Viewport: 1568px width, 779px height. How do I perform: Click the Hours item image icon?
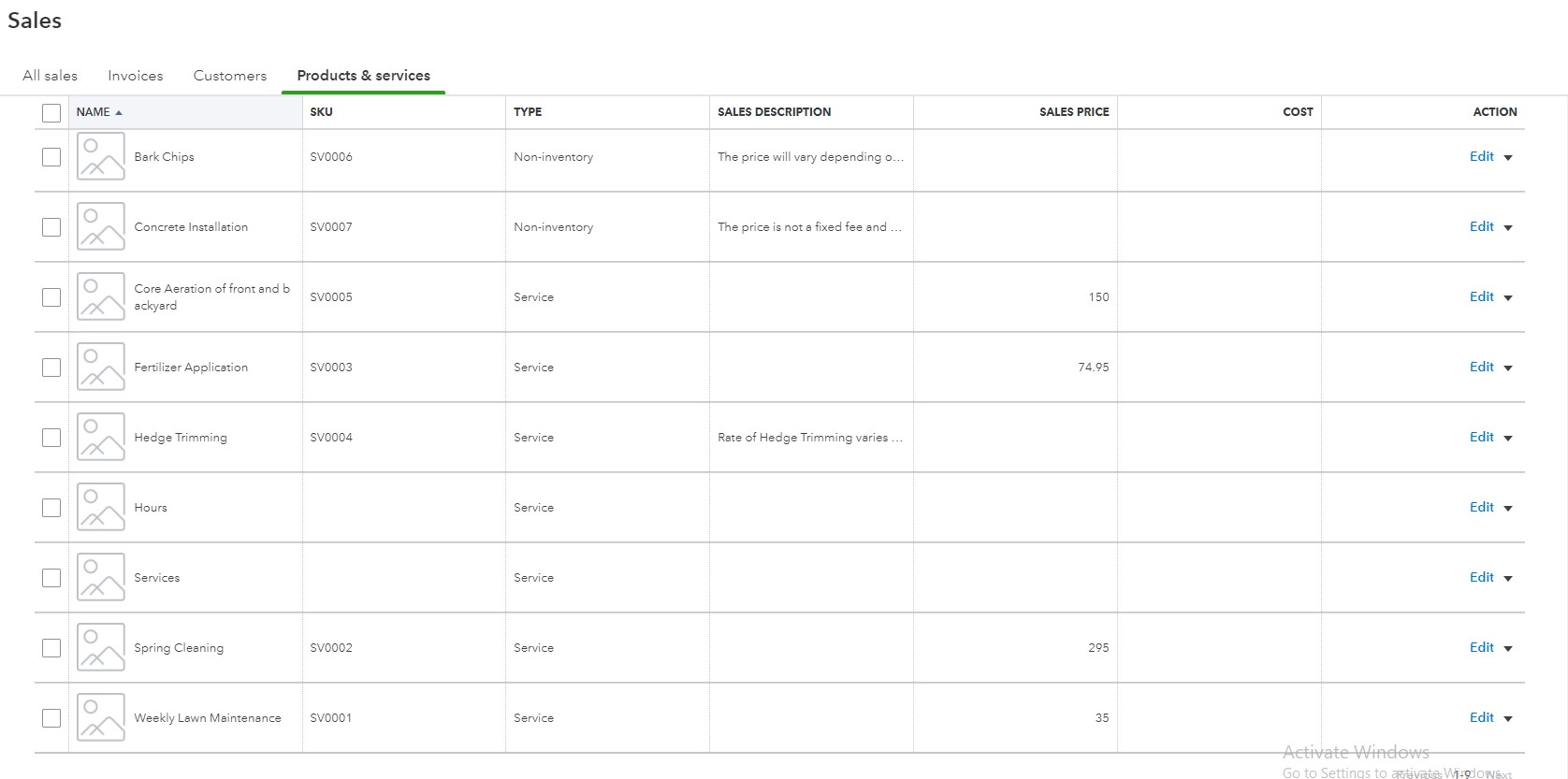[100, 508]
